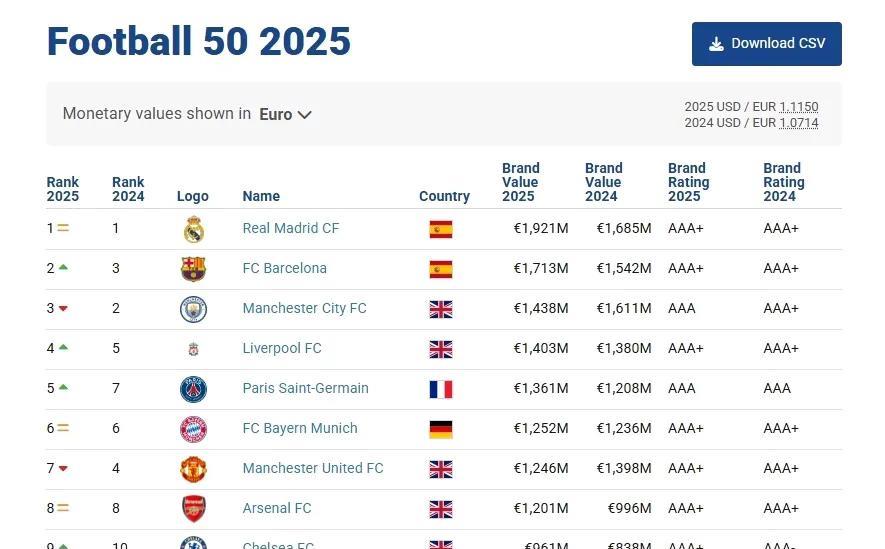Sort by Rank 2025 column header
This screenshot has width=885, height=549.
[x=62, y=189]
